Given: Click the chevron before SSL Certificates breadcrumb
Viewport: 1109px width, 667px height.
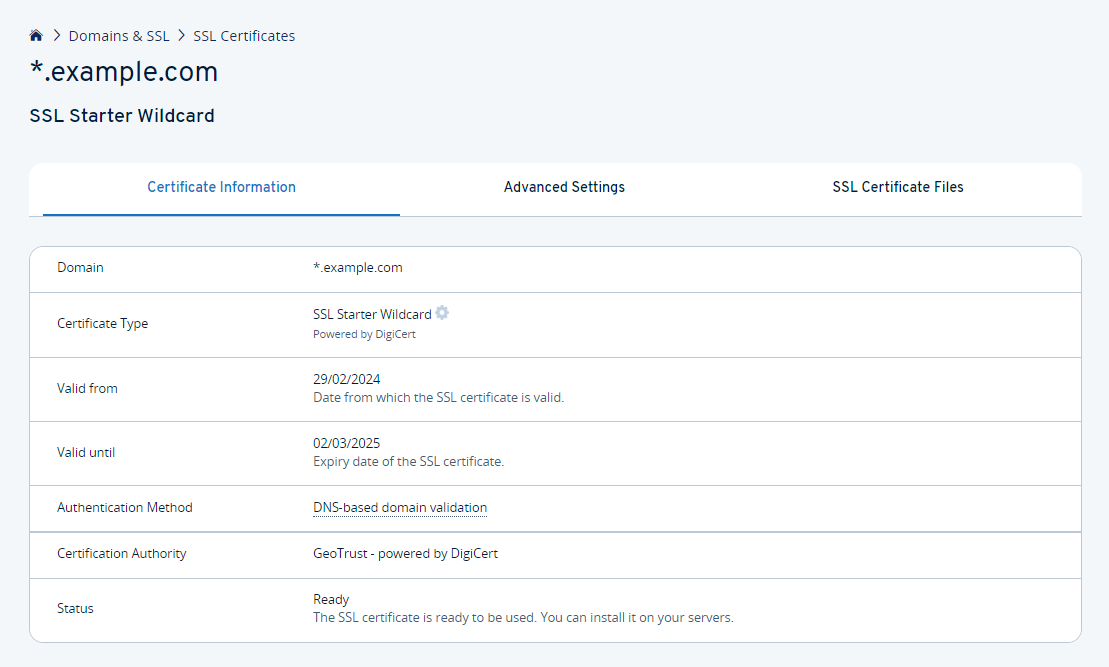Looking at the screenshot, I should pos(182,36).
